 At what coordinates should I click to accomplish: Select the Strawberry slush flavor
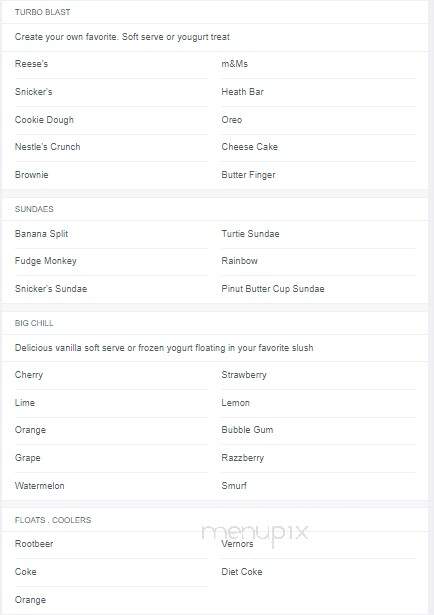[244, 375]
